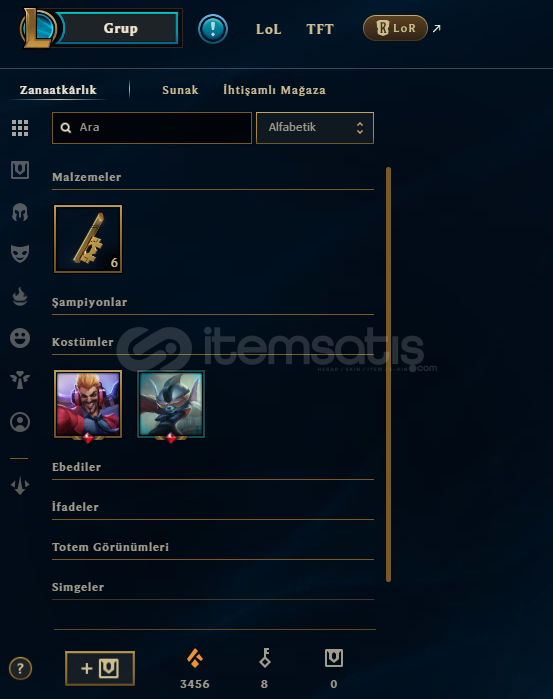
Task: Select the all-items grid filter icon
Action: click(20, 128)
